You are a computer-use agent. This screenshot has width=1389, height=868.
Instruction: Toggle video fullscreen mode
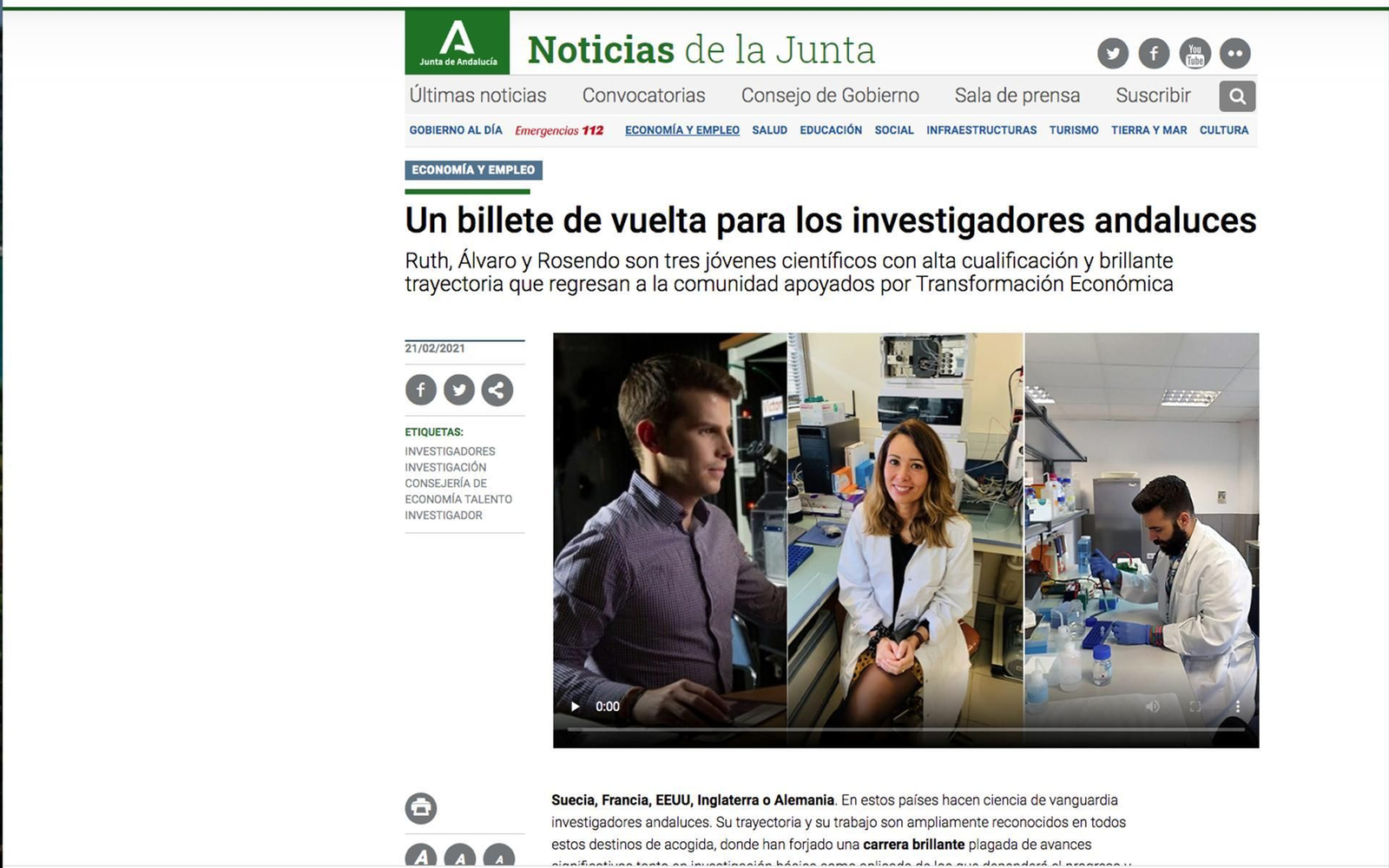click(1195, 707)
